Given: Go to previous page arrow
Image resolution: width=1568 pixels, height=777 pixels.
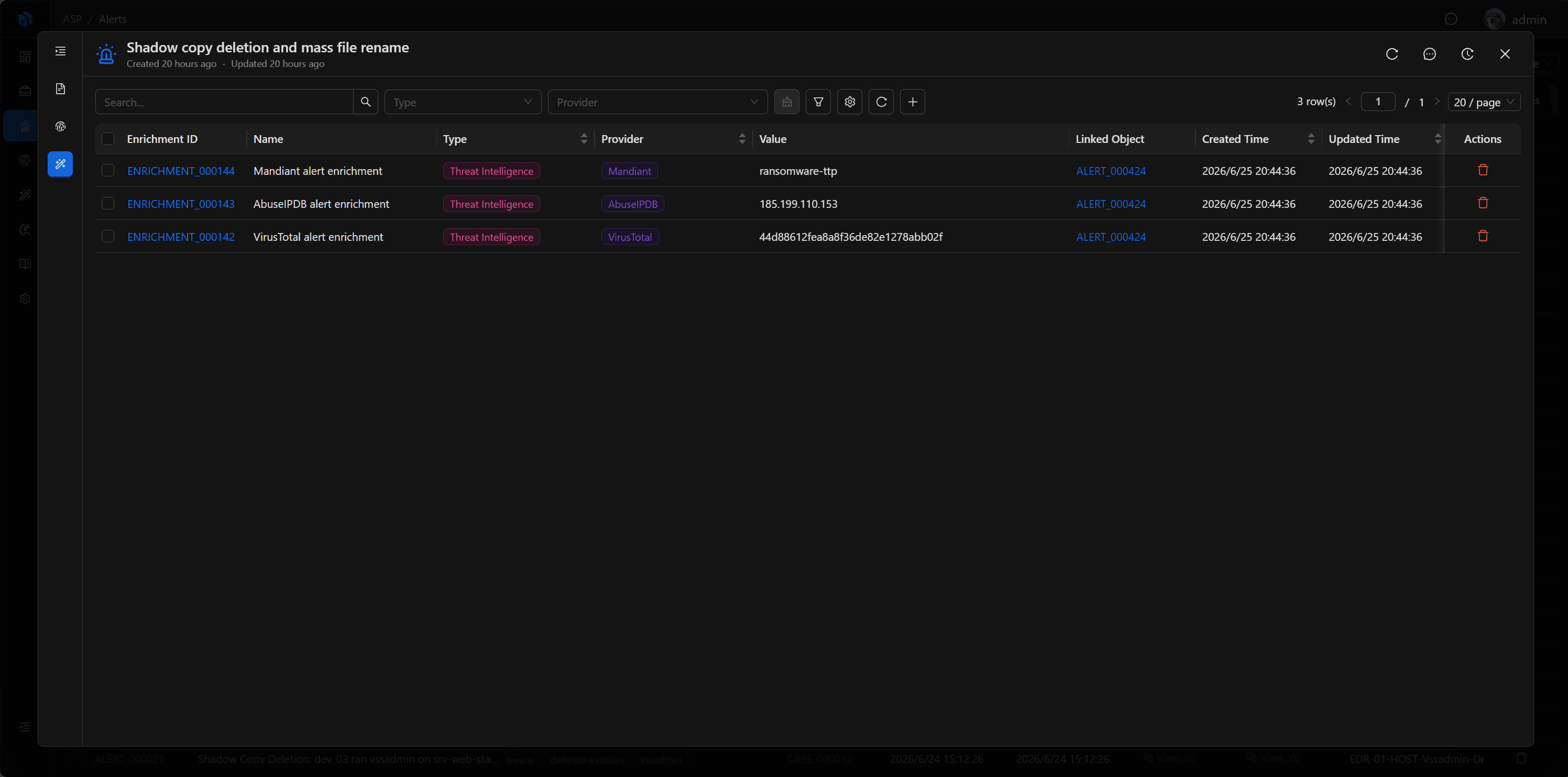Looking at the screenshot, I should click(x=1349, y=102).
